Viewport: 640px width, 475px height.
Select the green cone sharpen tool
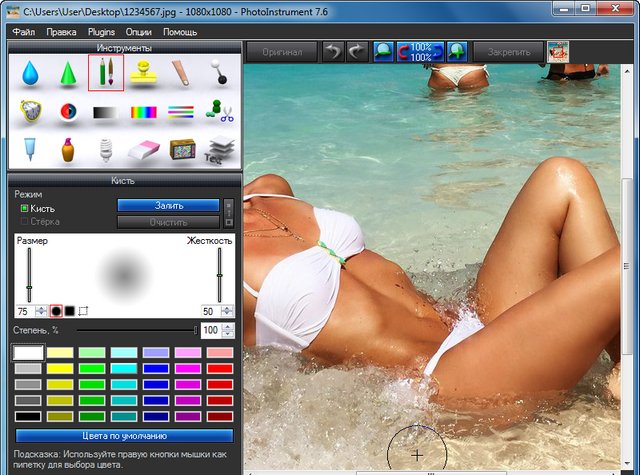pyautogui.click(x=67, y=73)
